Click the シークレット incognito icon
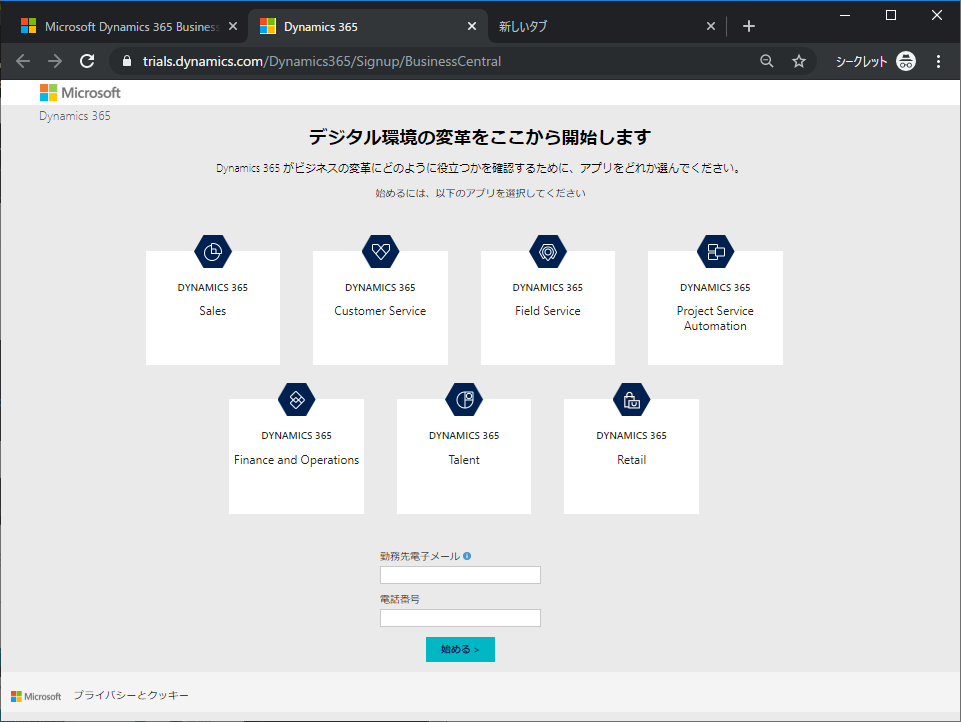This screenshot has height=722, width=961. click(x=906, y=61)
